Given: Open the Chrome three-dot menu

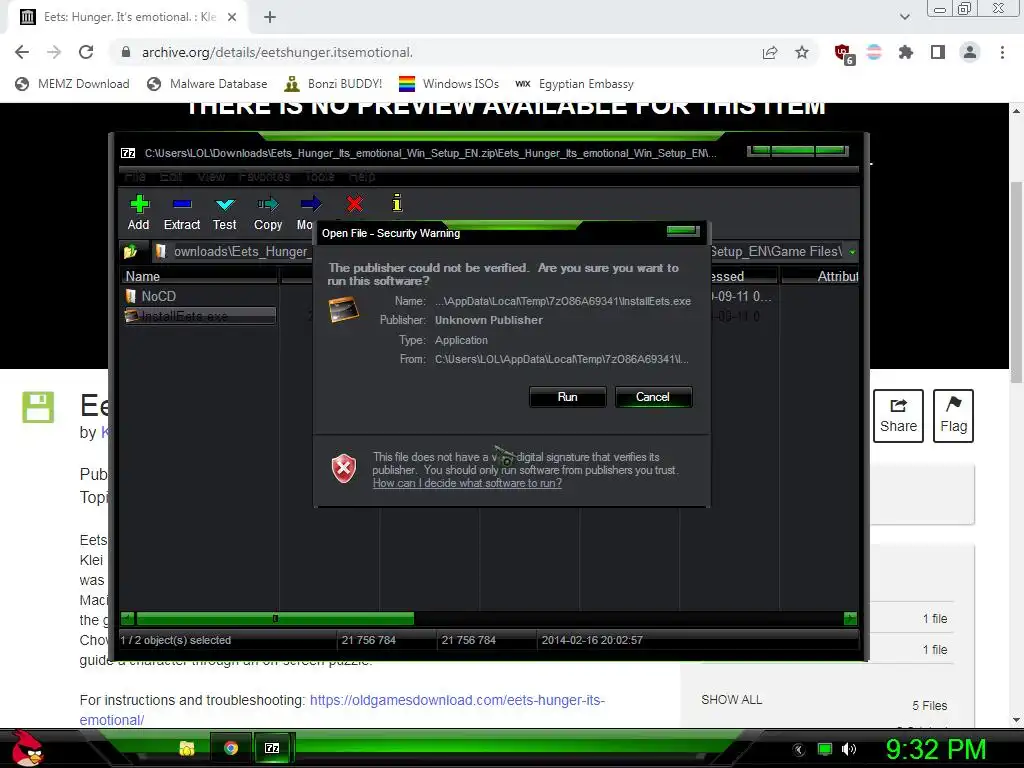Looking at the screenshot, I should point(1002,52).
